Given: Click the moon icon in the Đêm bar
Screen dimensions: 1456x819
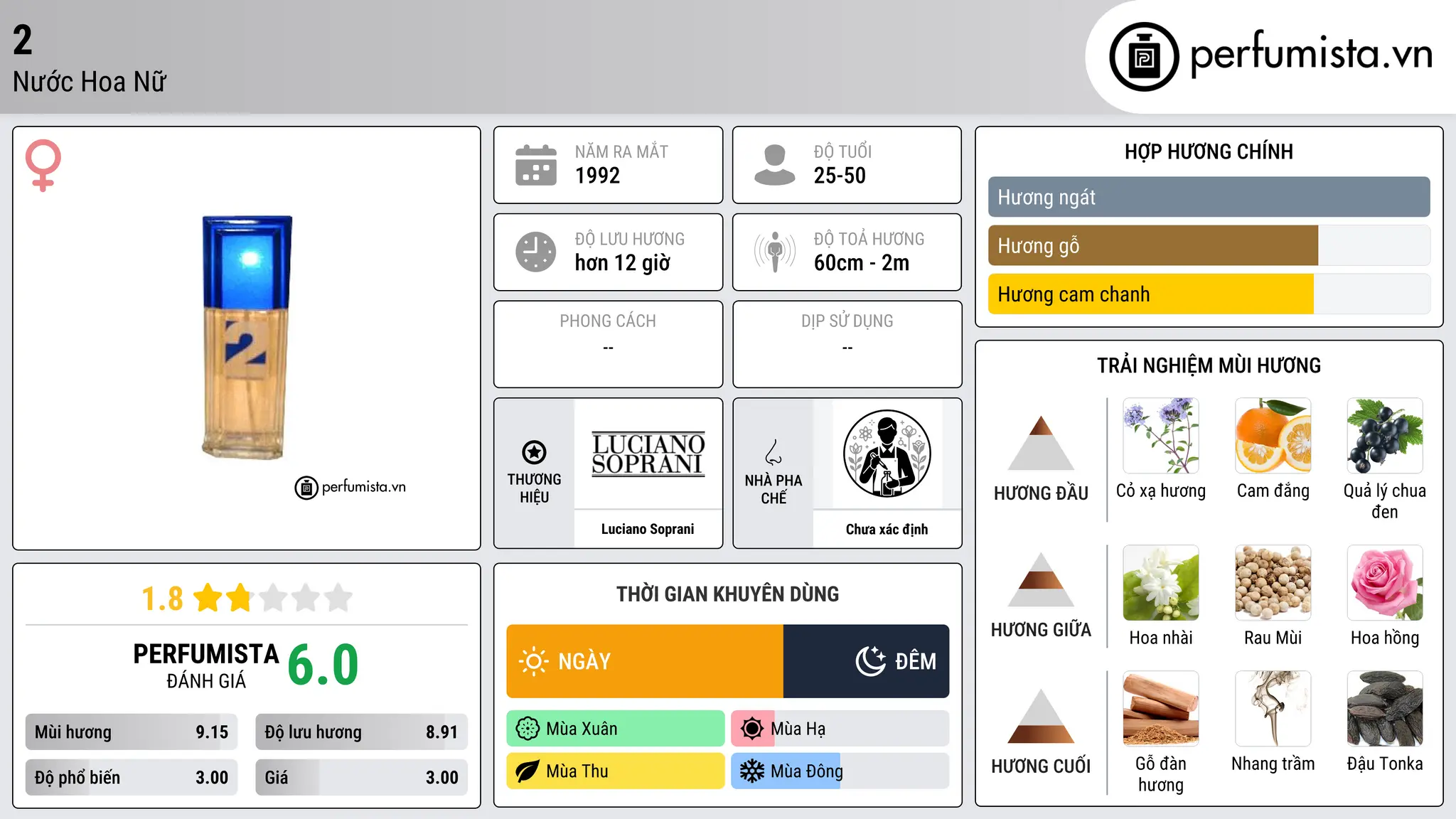Looking at the screenshot, I should tap(870, 661).
